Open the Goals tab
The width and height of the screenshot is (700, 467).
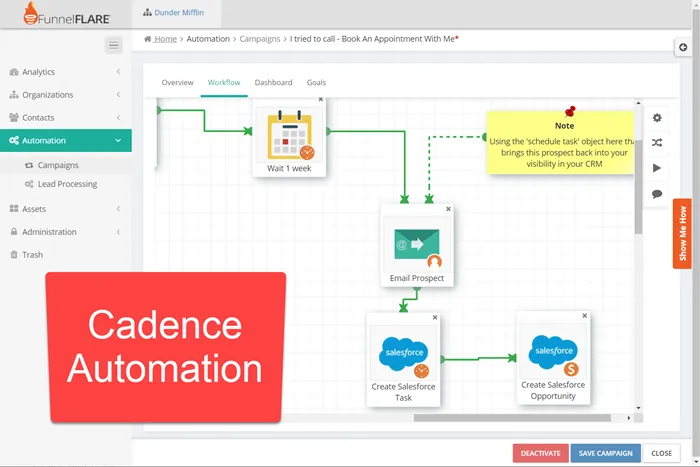pos(316,82)
